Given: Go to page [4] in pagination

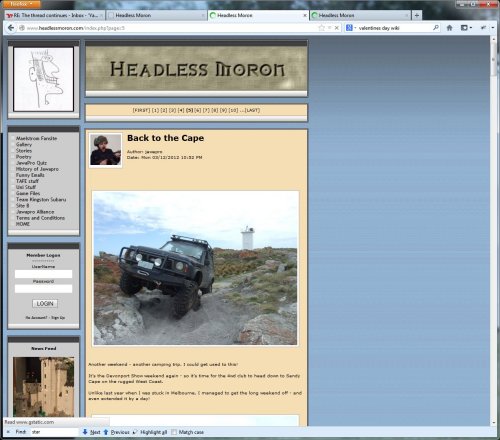Looking at the screenshot, I should 181,110.
